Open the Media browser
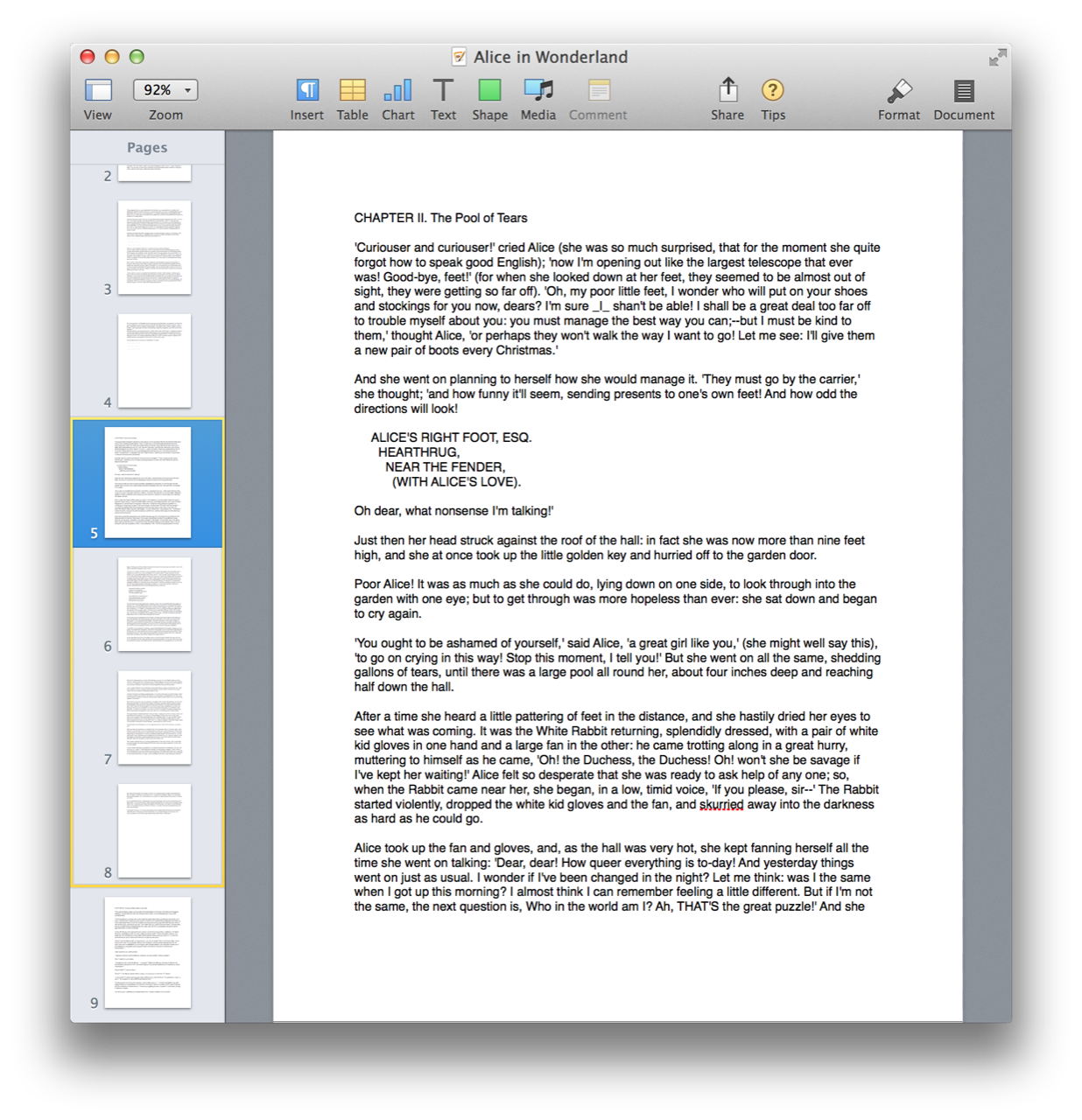Screen dimensions: 1082x1120 [x=538, y=90]
